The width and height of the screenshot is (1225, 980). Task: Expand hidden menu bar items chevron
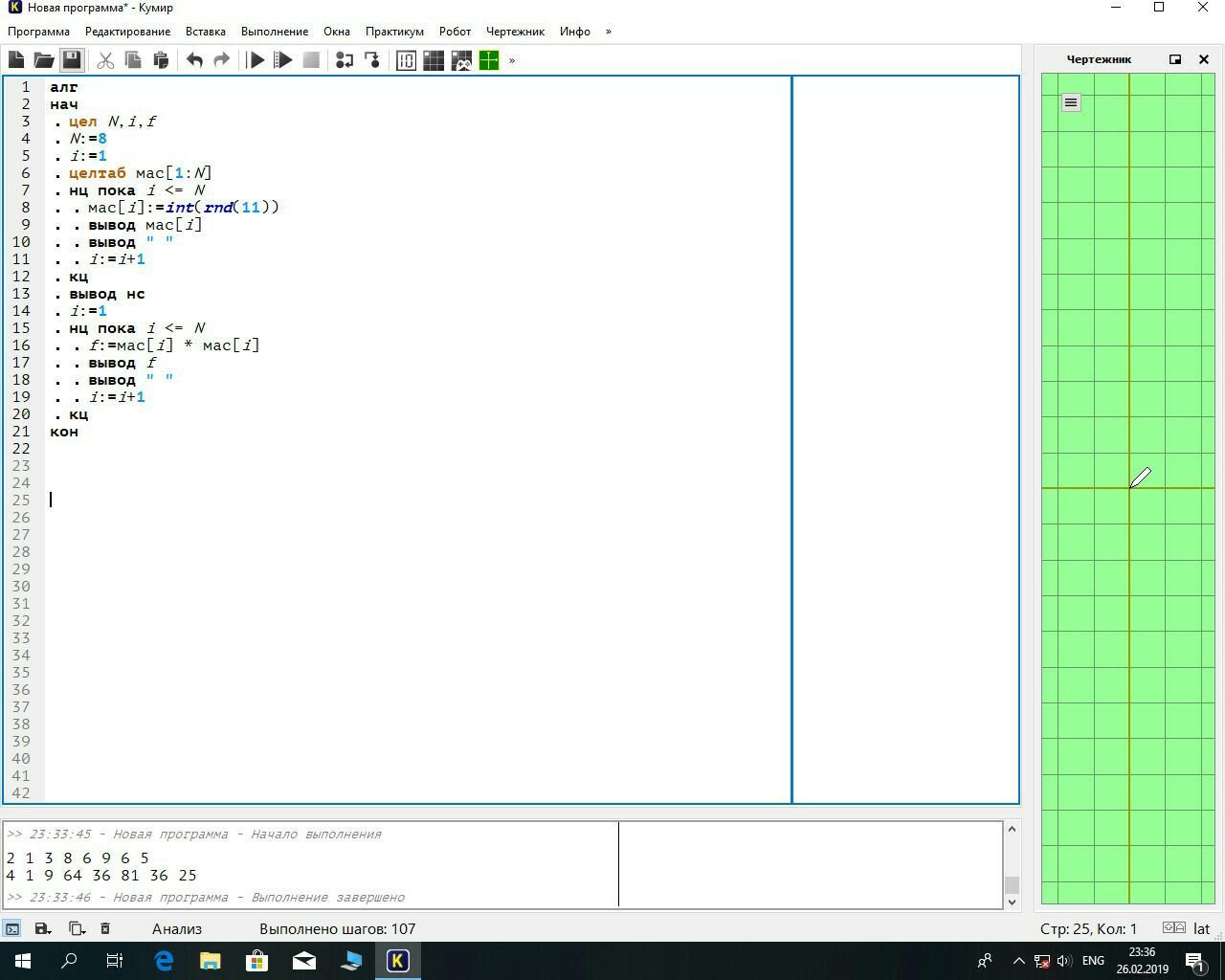coord(608,32)
